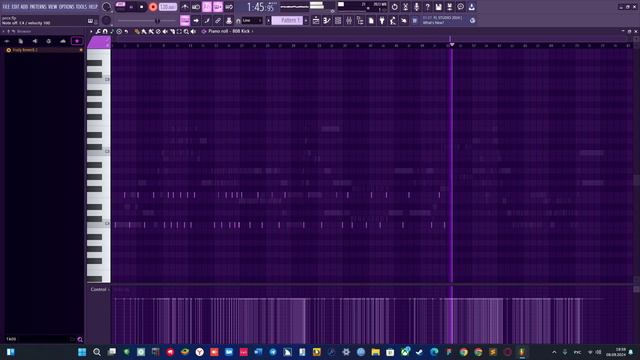Open the playlist window icon

coord(316,20)
